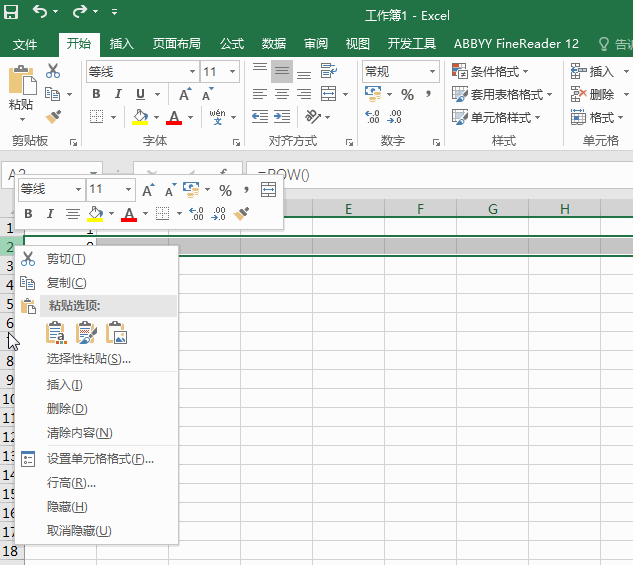Toggle Bold in the ribbon font group
Viewport: 633px width, 565px height.
(x=96, y=94)
